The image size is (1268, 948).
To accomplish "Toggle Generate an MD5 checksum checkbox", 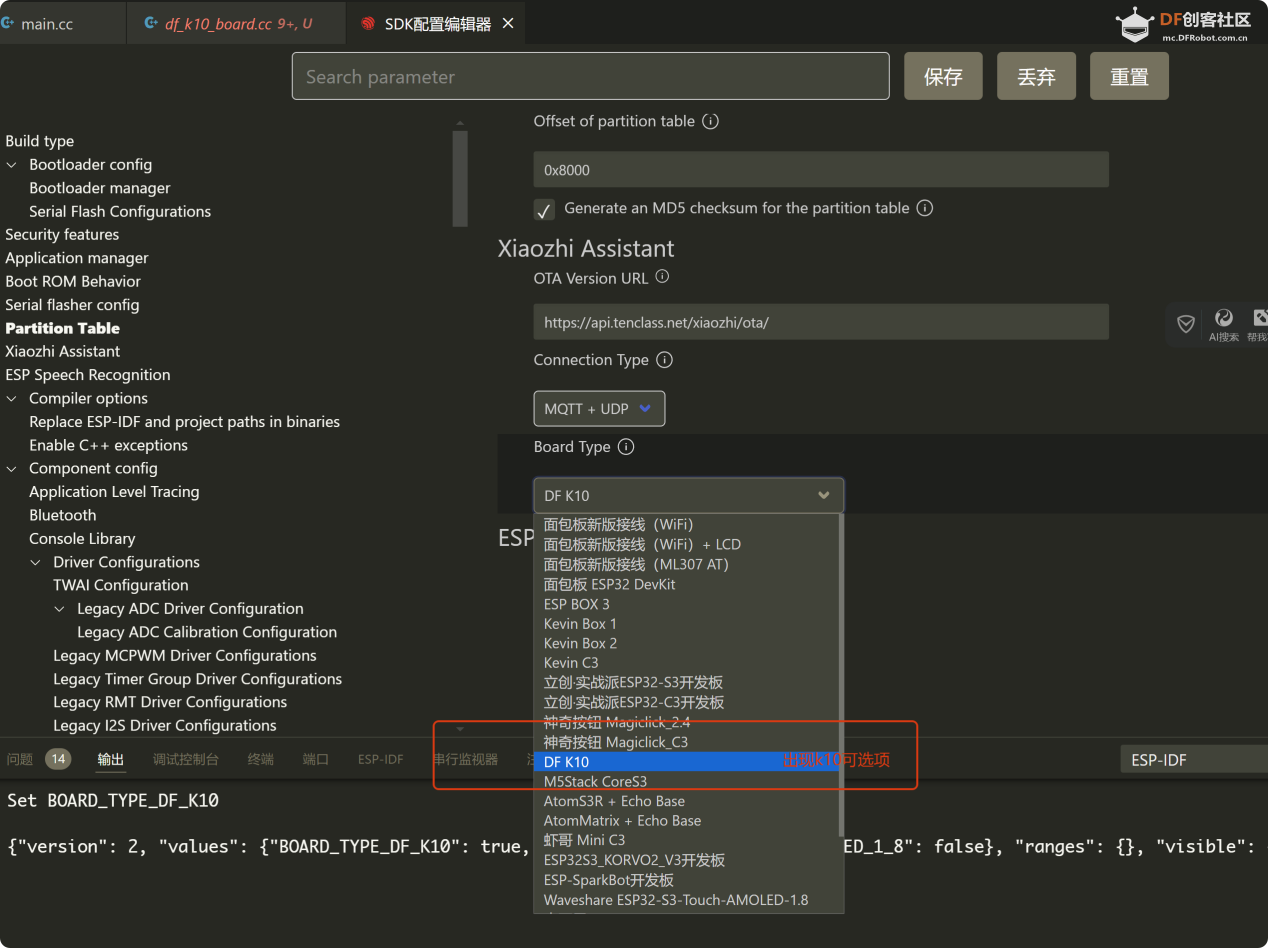I will pyautogui.click(x=544, y=209).
